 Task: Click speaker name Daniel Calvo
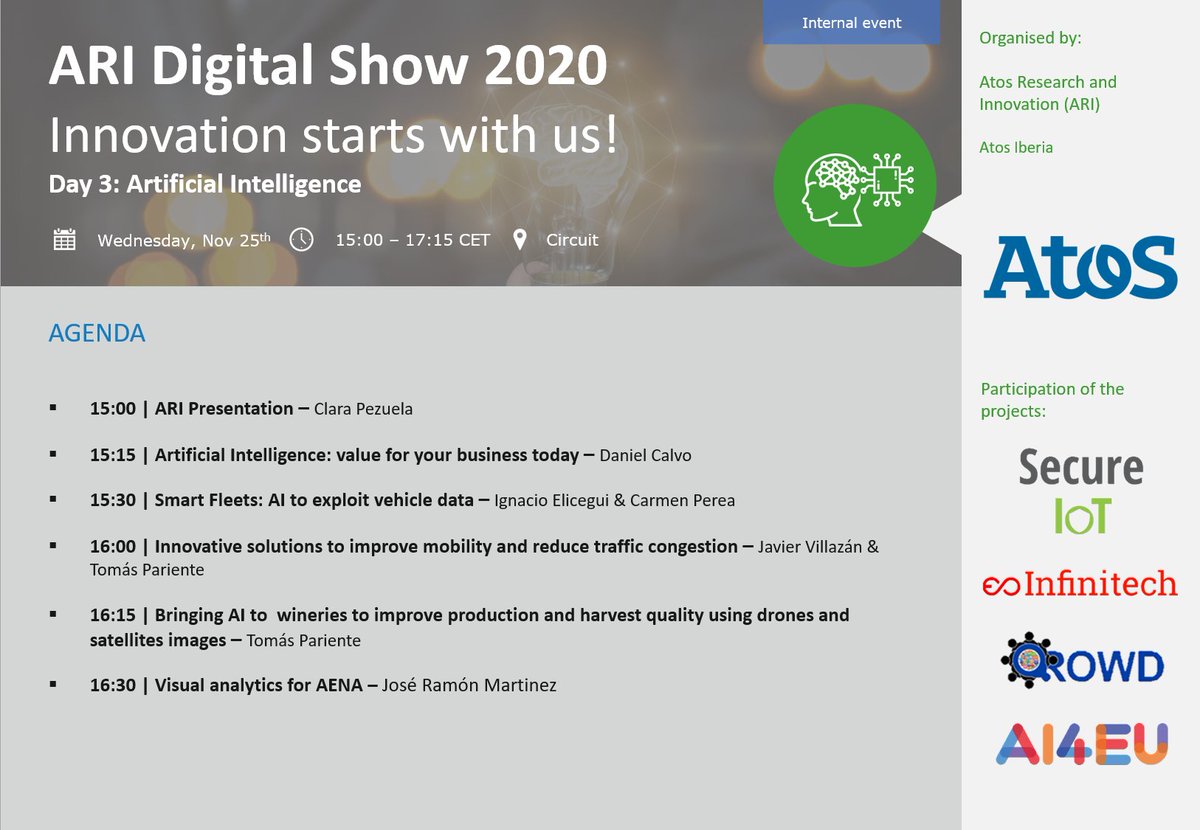(645, 456)
